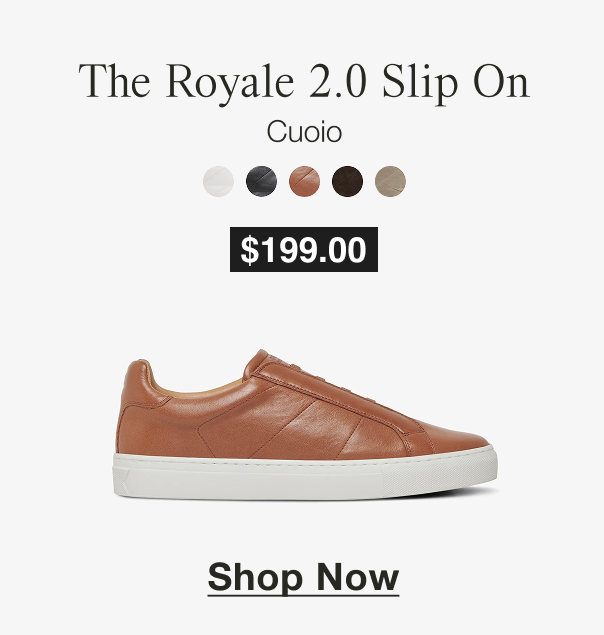Click the word Royale in the heading
The width and height of the screenshot is (604, 635).
tap(229, 83)
